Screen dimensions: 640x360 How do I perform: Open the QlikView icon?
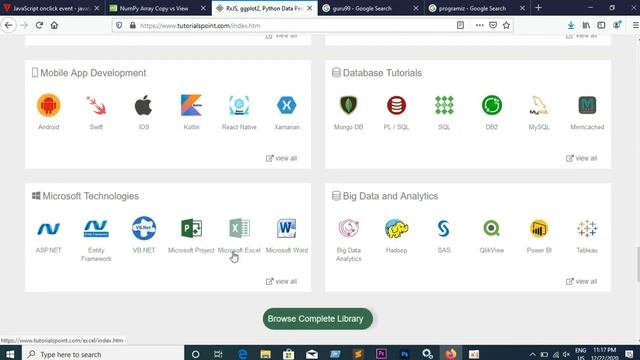coord(492,229)
